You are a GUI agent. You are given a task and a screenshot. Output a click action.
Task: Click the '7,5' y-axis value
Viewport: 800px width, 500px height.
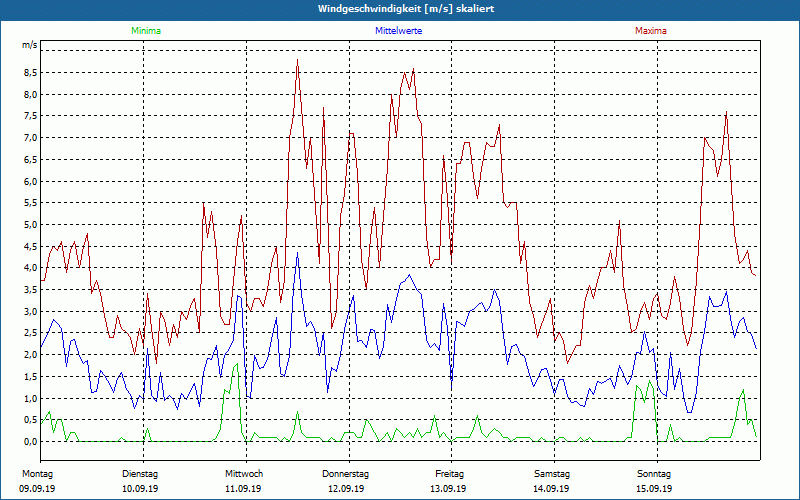(x=30, y=116)
